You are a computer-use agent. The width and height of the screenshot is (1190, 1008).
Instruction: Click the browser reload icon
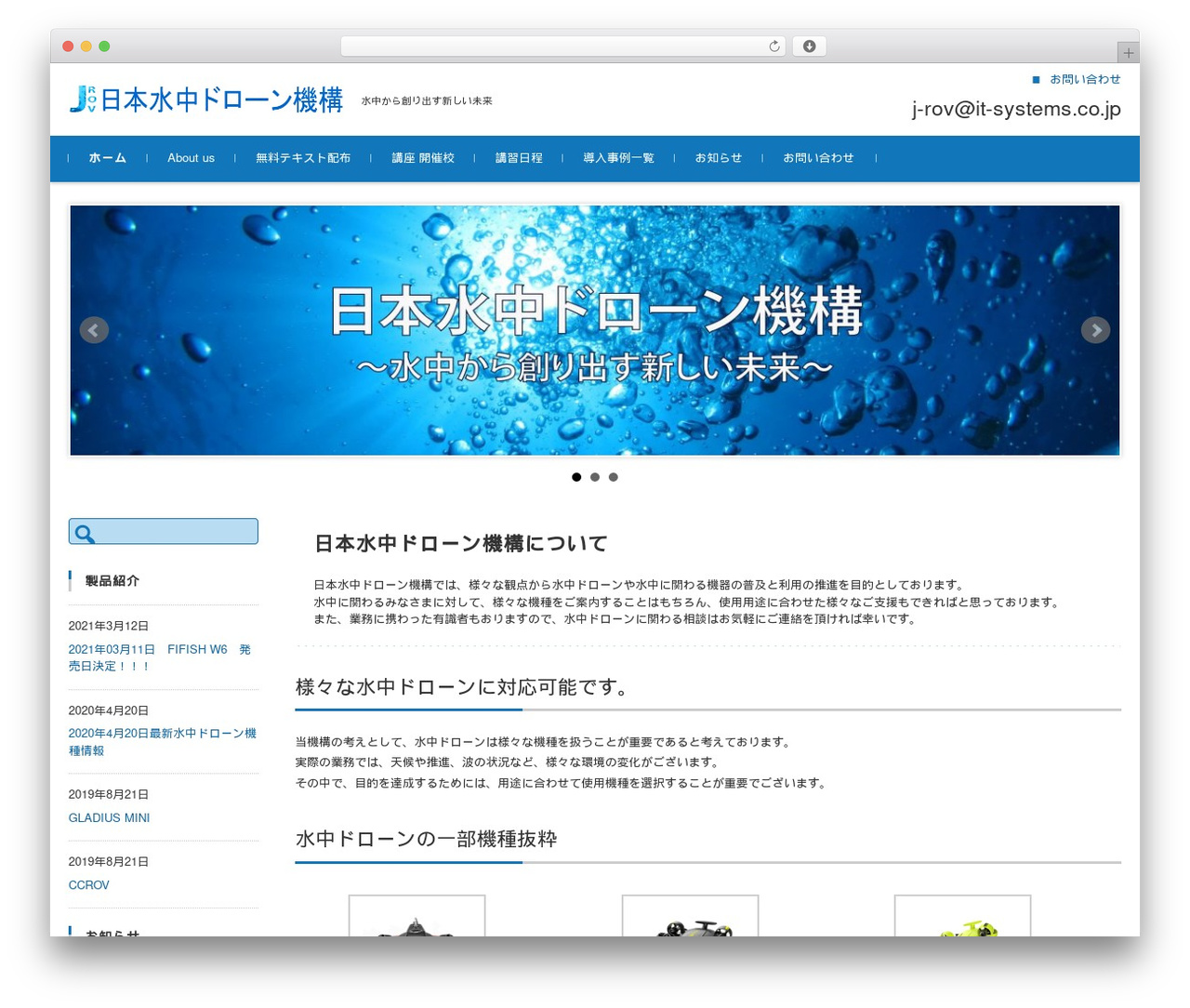(x=773, y=46)
